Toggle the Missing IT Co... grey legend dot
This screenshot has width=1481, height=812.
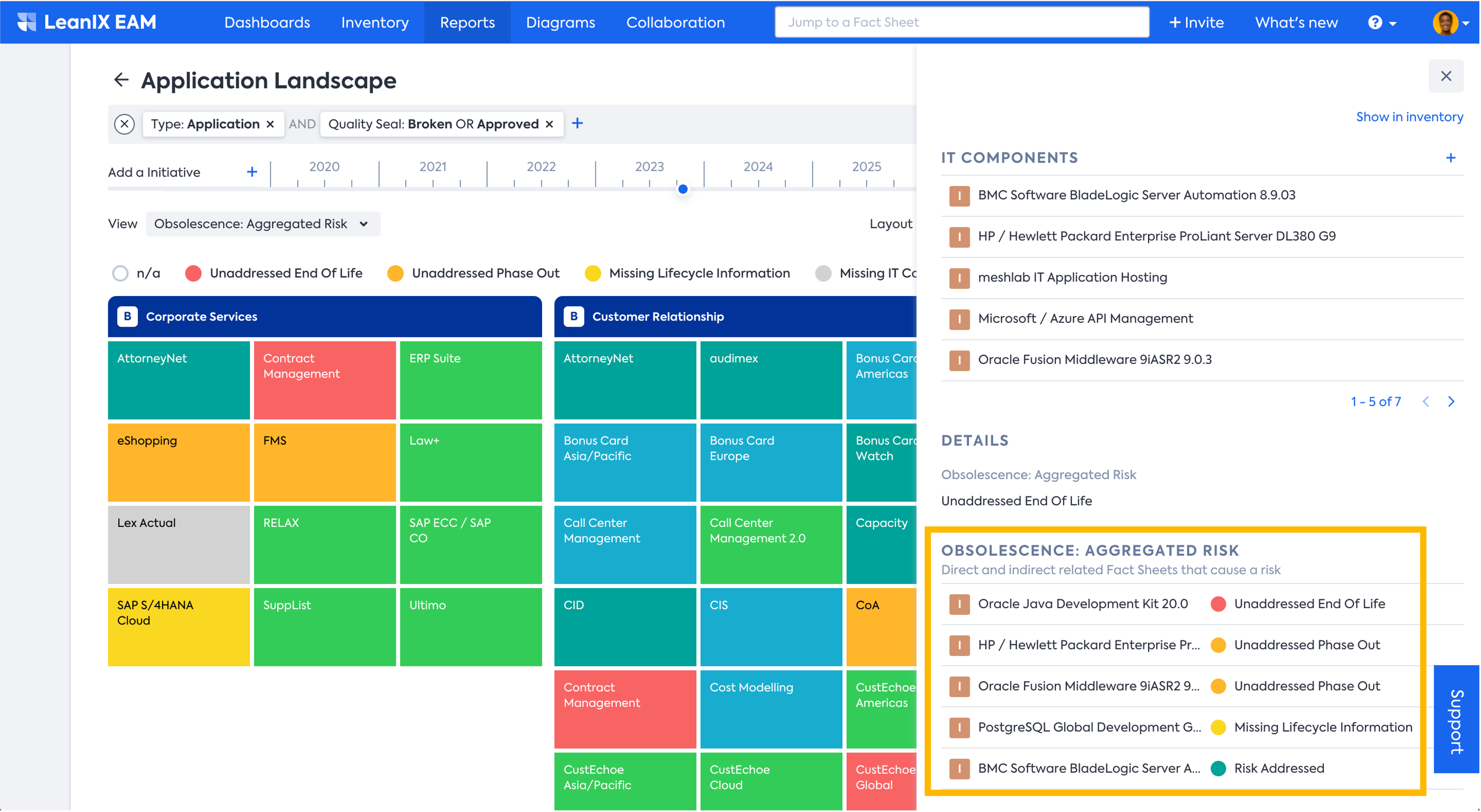823,273
